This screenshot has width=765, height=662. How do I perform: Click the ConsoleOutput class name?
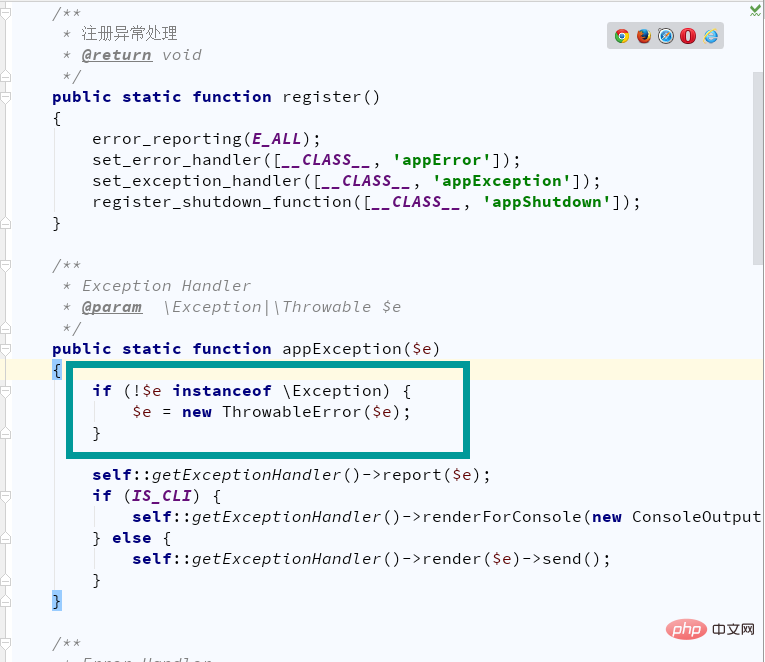pyautogui.click(x=696, y=517)
